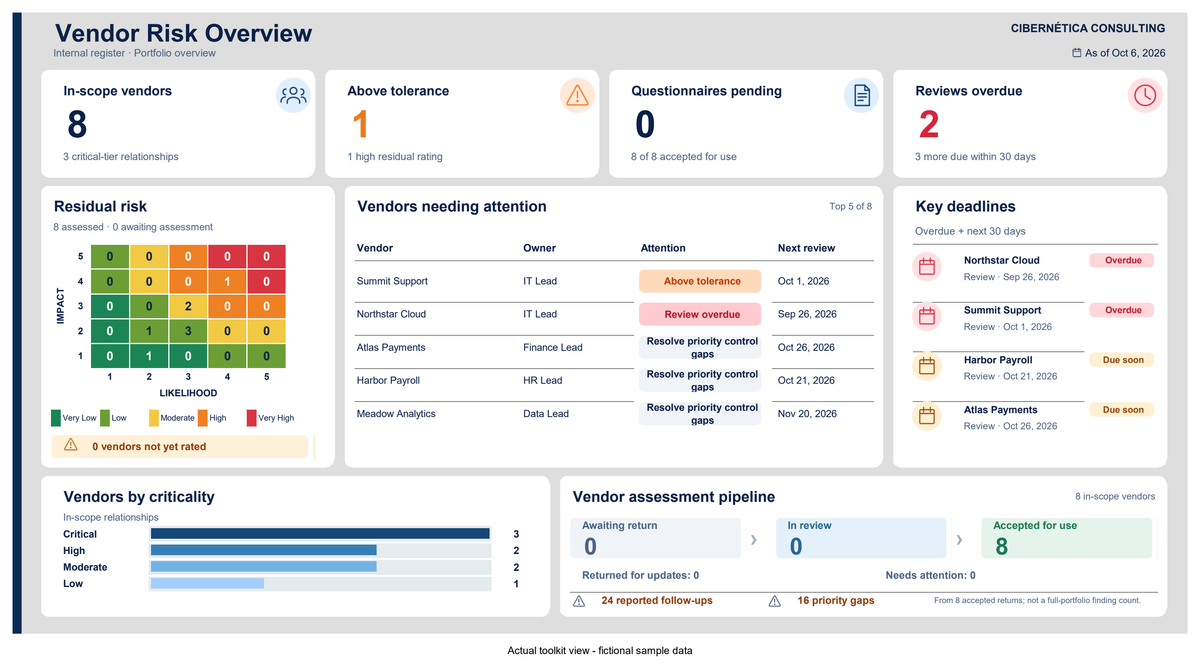Click the document icon on Questionnaires pending card
Screen dimensions: 1200x669
(x=861, y=96)
